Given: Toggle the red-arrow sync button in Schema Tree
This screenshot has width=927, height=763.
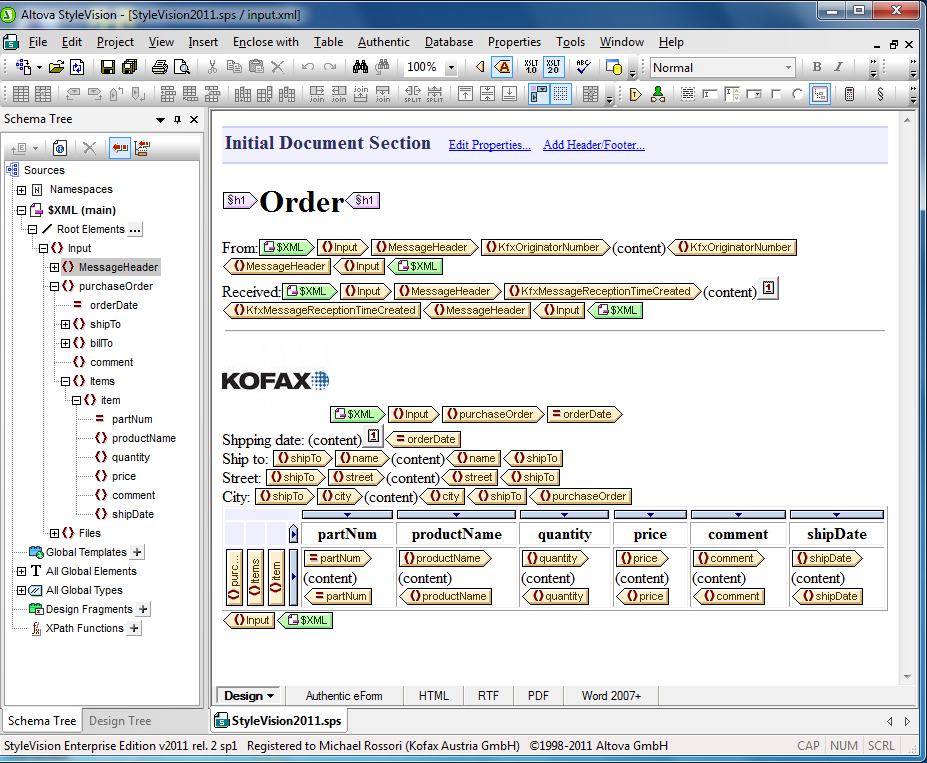Looking at the screenshot, I should 120,148.
